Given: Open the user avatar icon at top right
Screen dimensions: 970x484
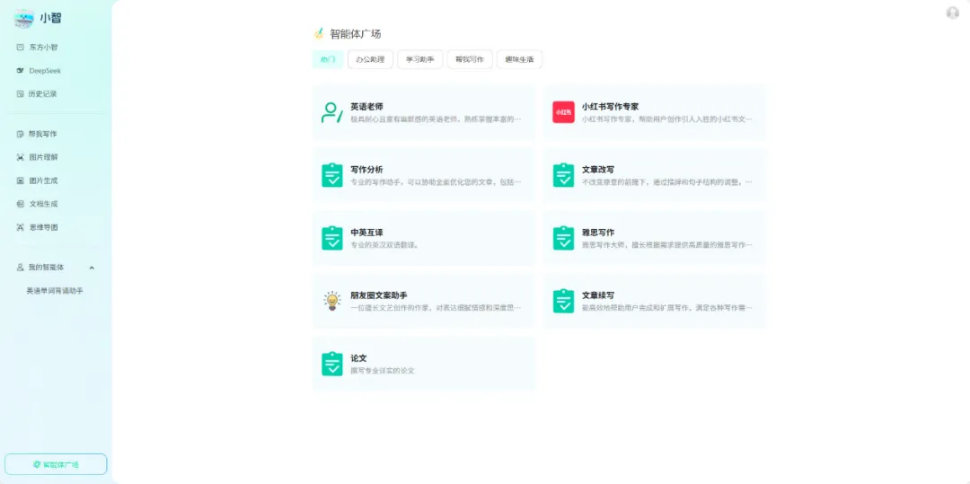Looking at the screenshot, I should point(952,13).
